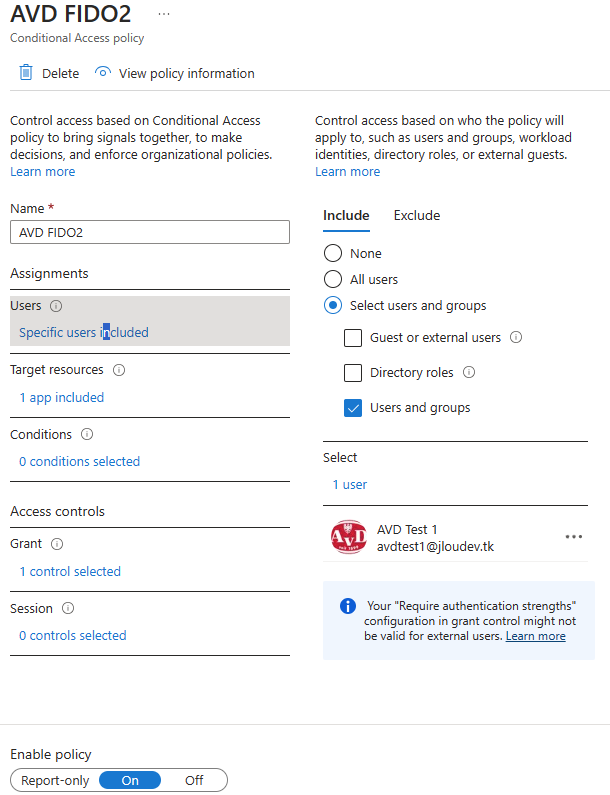The height and width of the screenshot is (795, 610).
Task: Check the Guest or external users checkbox
Action: tap(353, 338)
